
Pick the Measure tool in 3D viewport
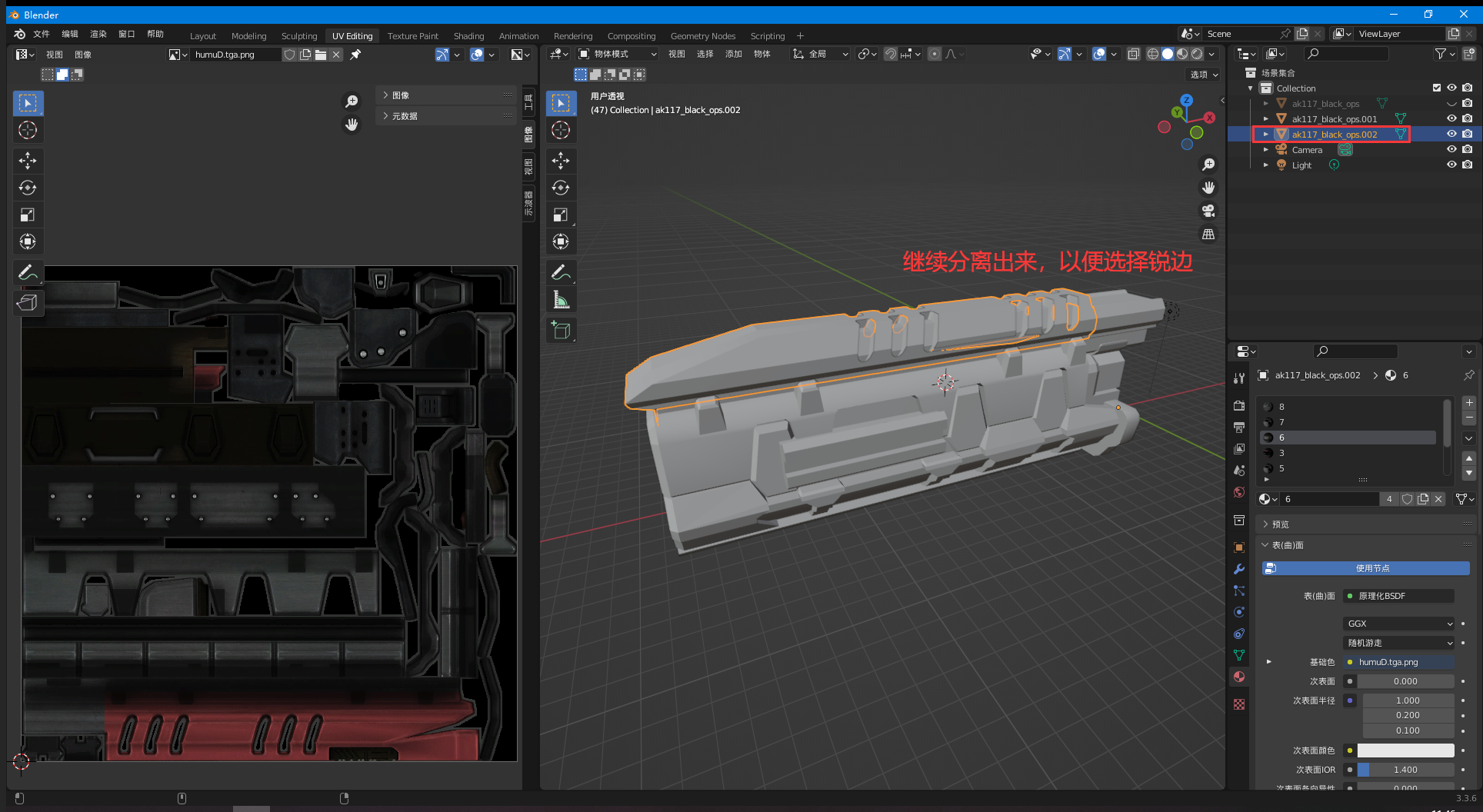click(x=561, y=301)
